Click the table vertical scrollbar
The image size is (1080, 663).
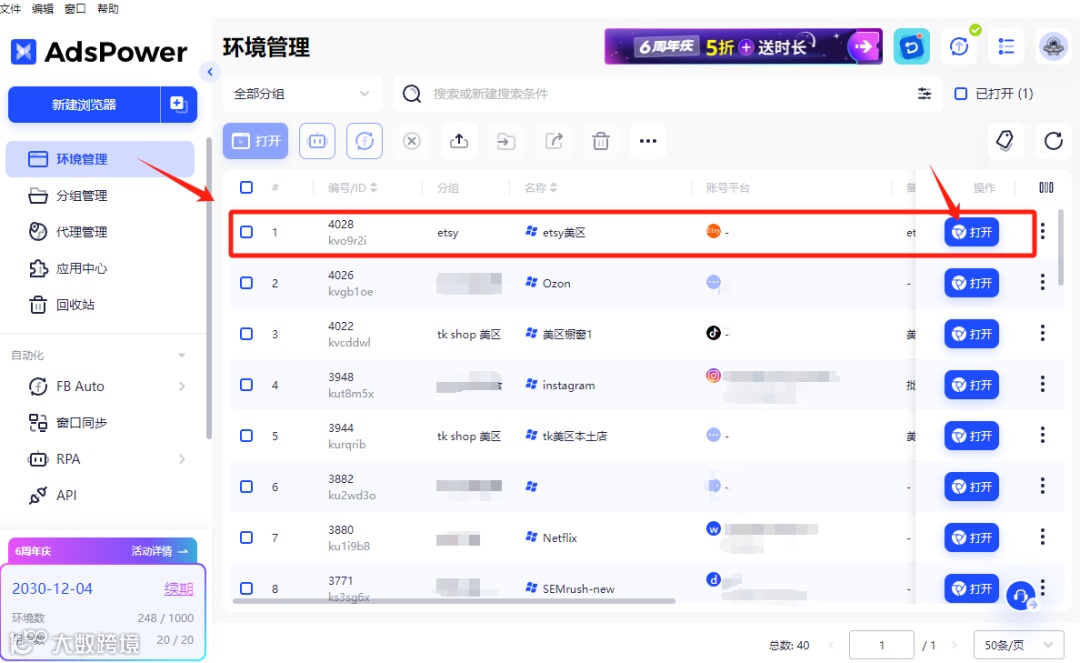click(x=1060, y=248)
